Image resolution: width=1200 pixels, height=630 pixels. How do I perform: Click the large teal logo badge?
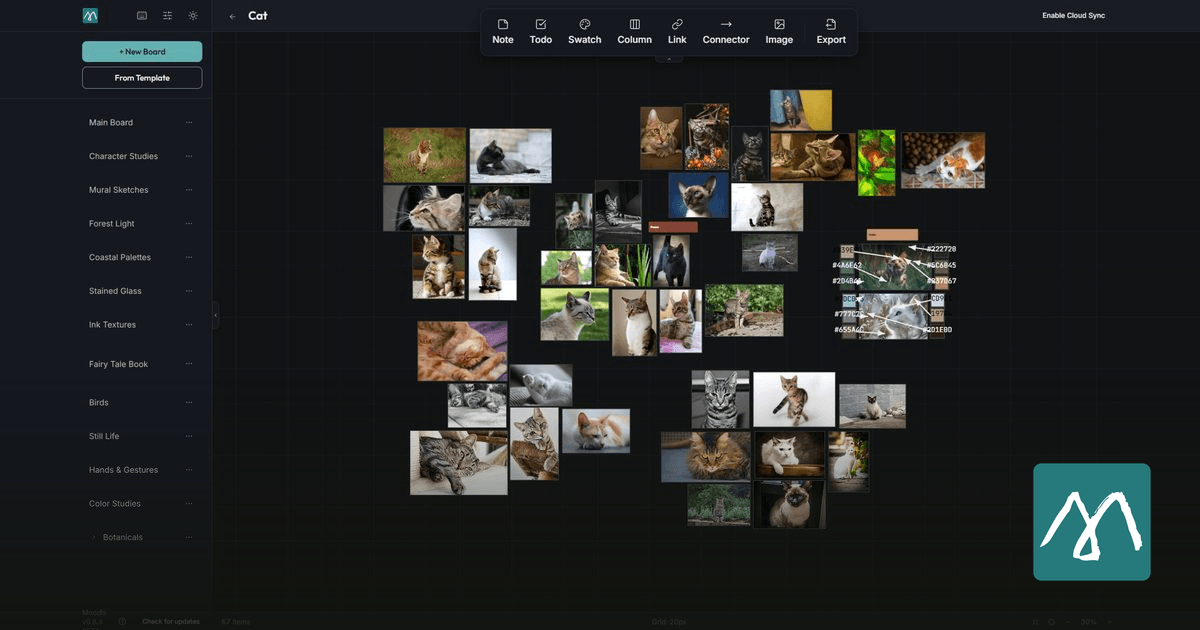[x=1092, y=522]
